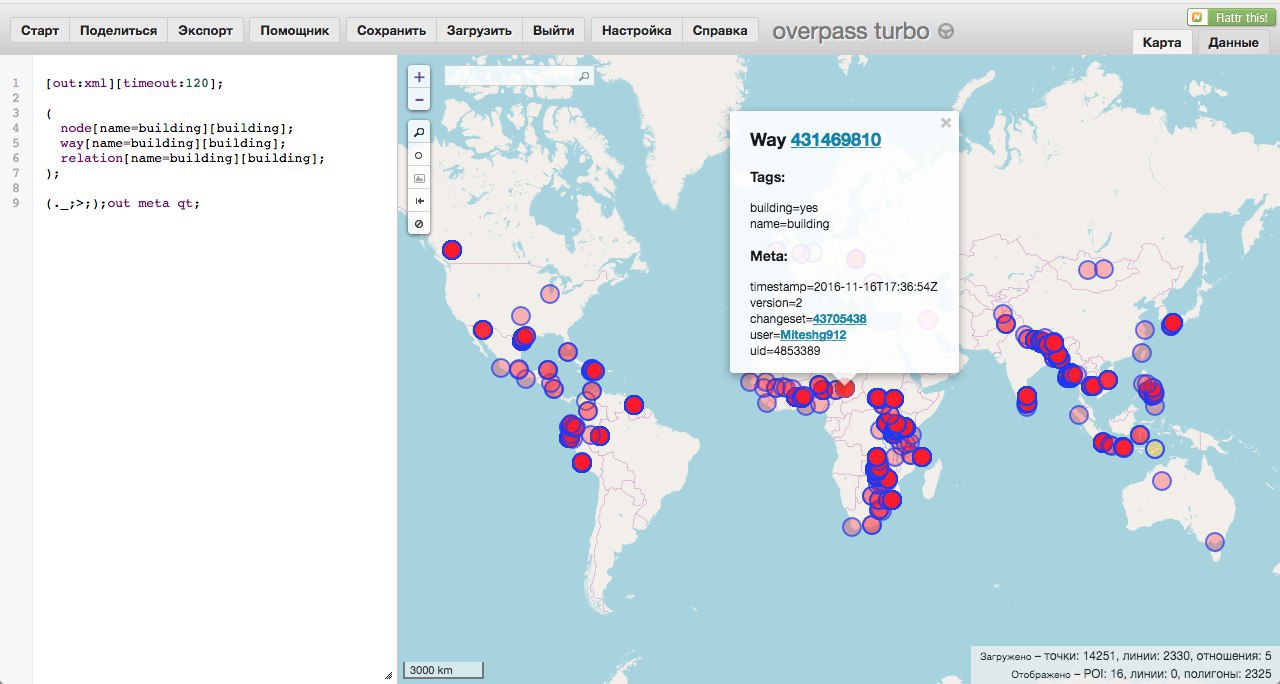1280x684 pixels.
Task: Open the Экспорт dialog
Action: (x=205, y=30)
